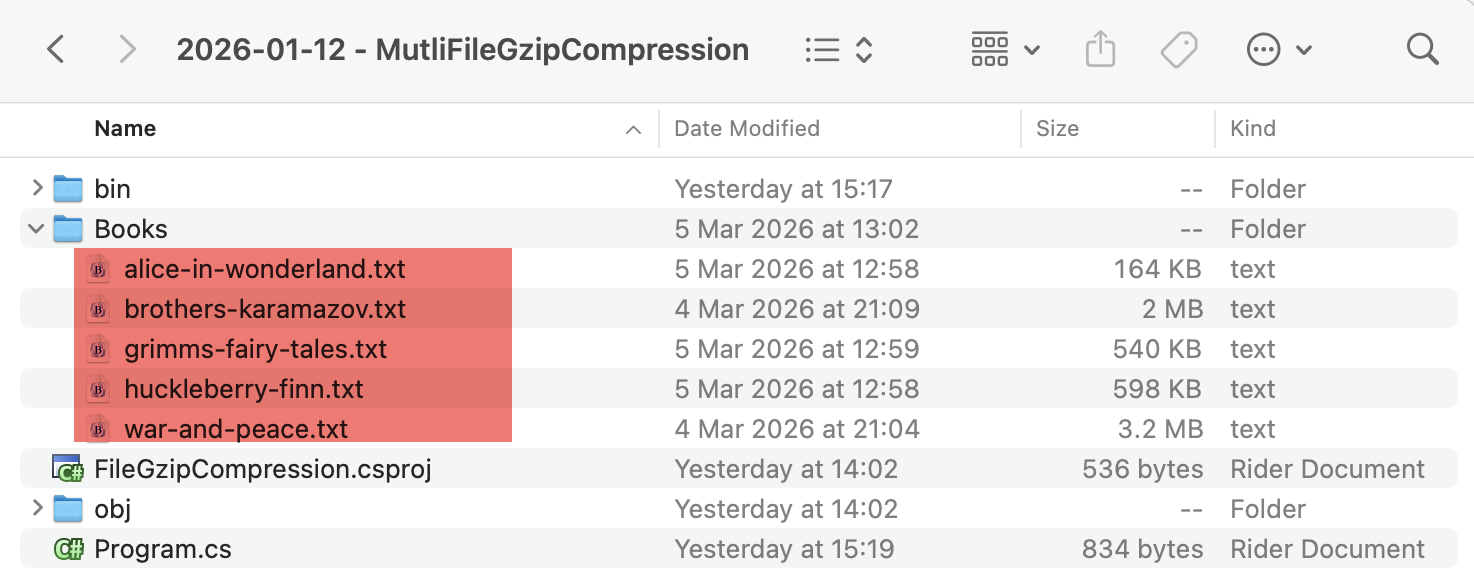Screen dimensions: 1474x582
Task: Sort by the Size column header
Action: [x=1057, y=129]
